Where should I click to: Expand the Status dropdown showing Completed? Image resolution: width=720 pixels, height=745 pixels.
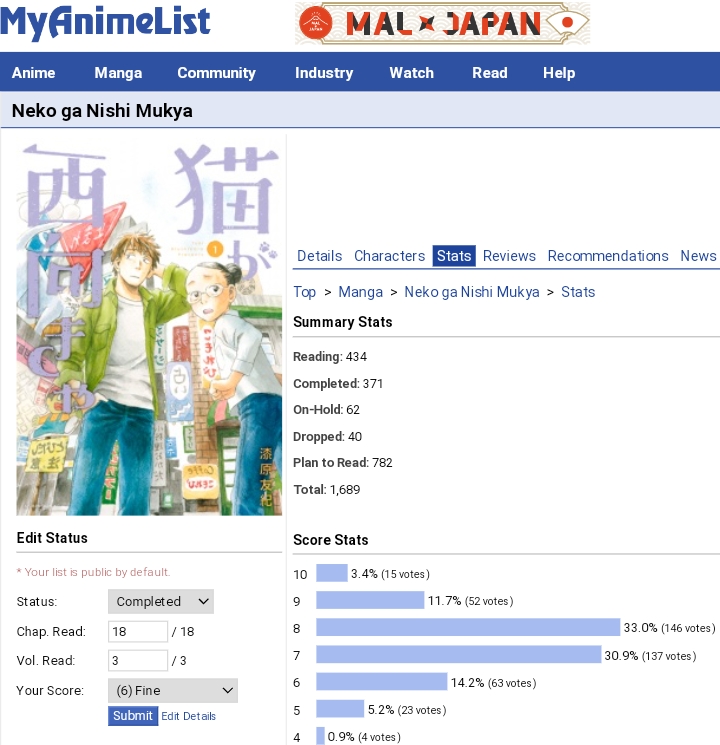(x=161, y=602)
